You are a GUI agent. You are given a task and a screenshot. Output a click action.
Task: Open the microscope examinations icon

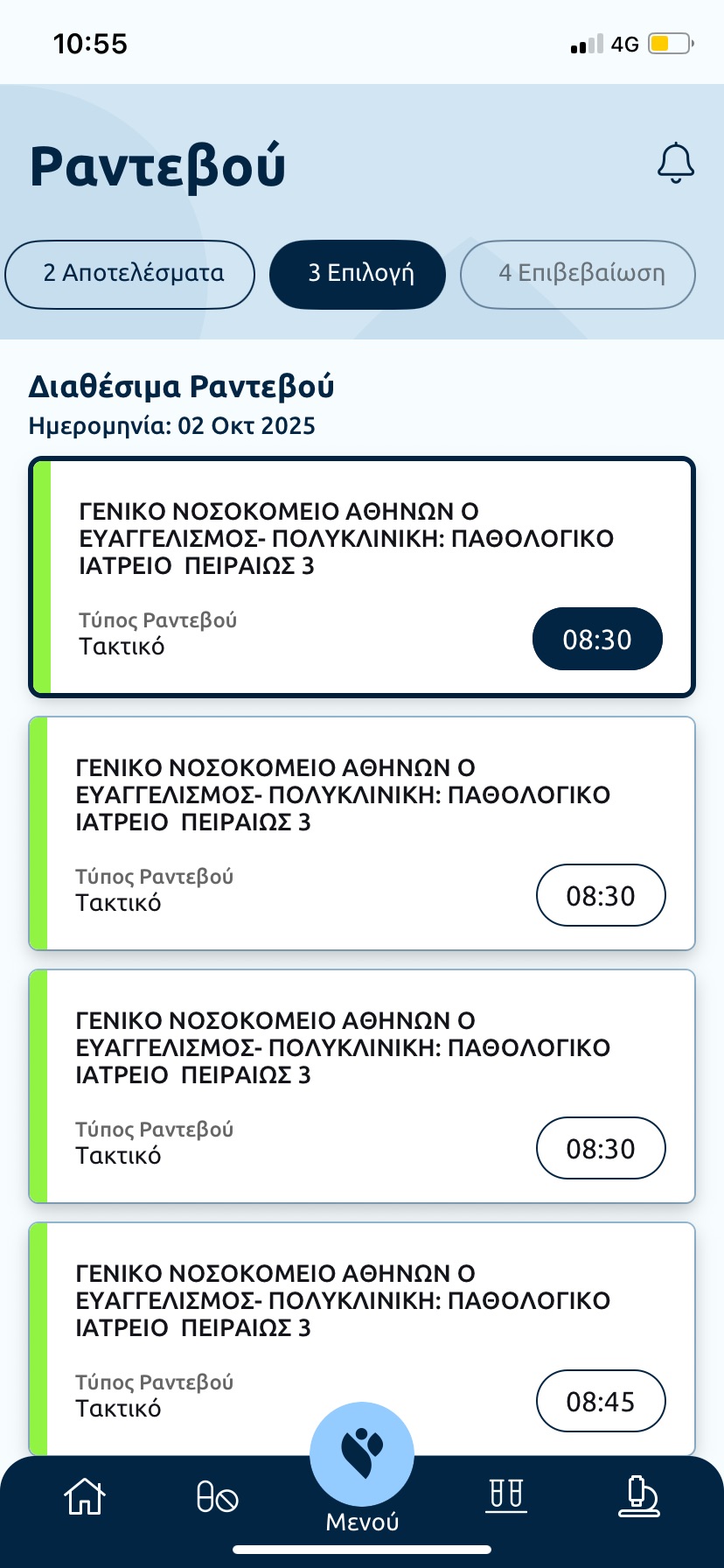638,1496
